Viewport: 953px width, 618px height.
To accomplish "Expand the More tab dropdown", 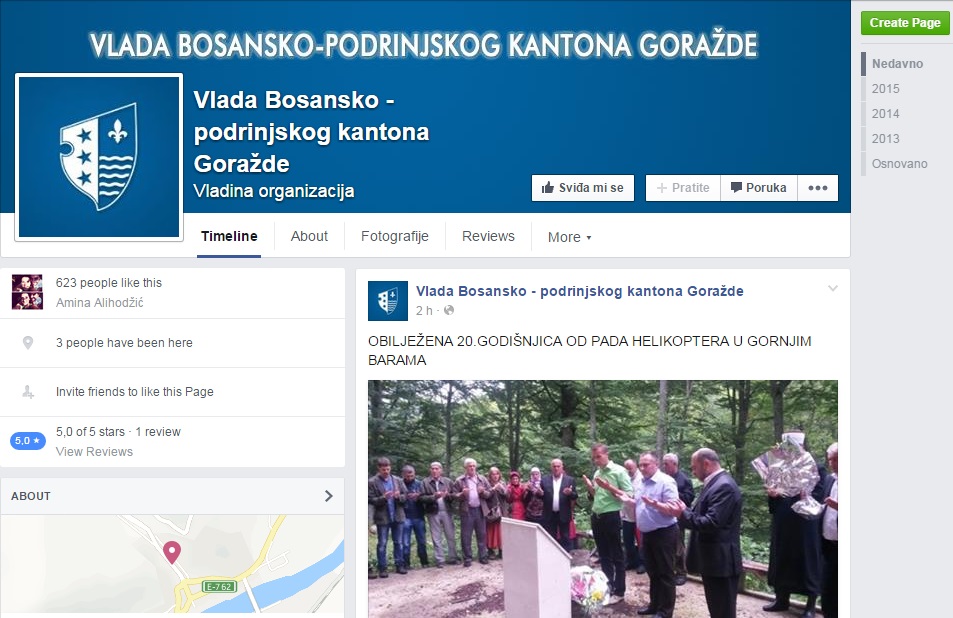I will coord(569,237).
